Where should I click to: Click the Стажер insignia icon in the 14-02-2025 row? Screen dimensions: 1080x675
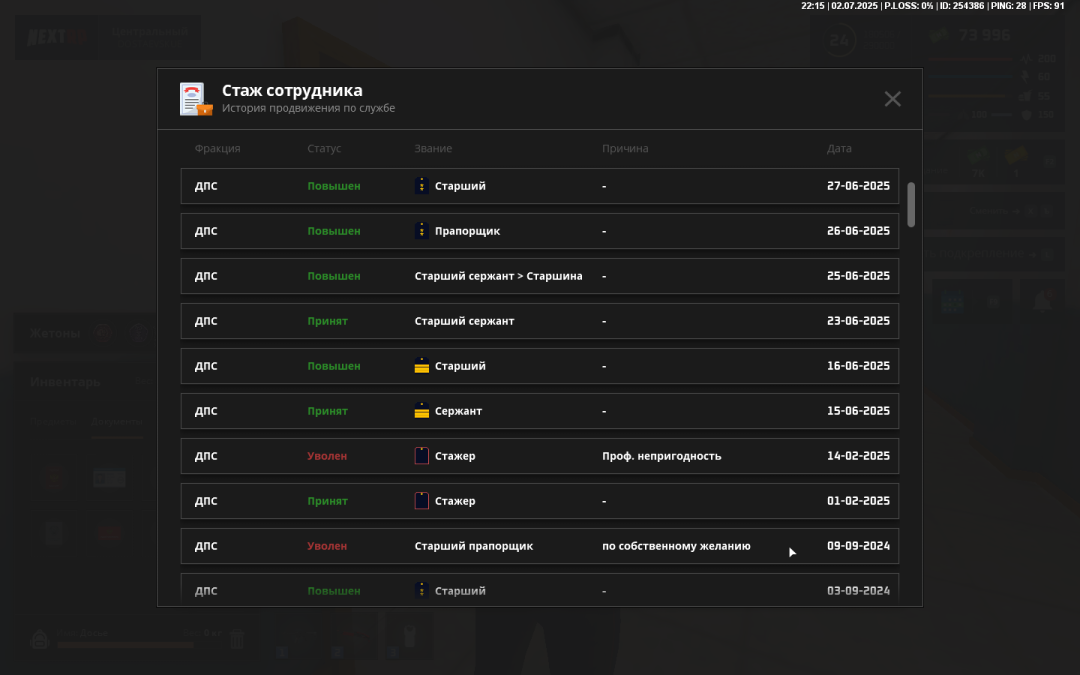(422, 456)
